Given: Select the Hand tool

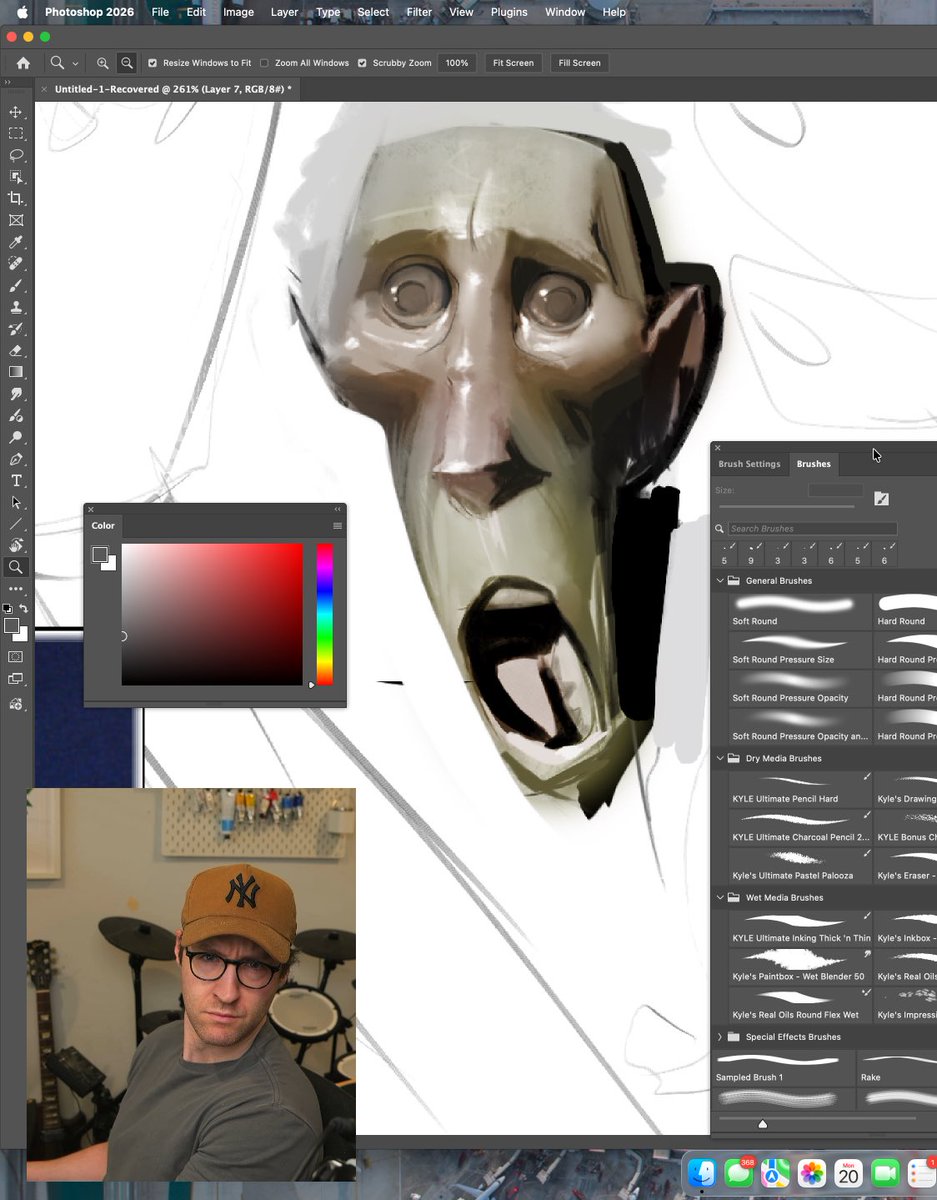Looking at the screenshot, I should coord(16,546).
